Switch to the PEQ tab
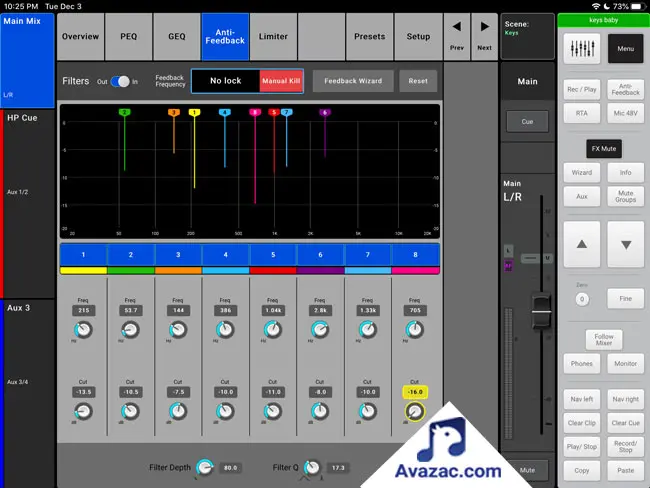 click(x=129, y=36)
